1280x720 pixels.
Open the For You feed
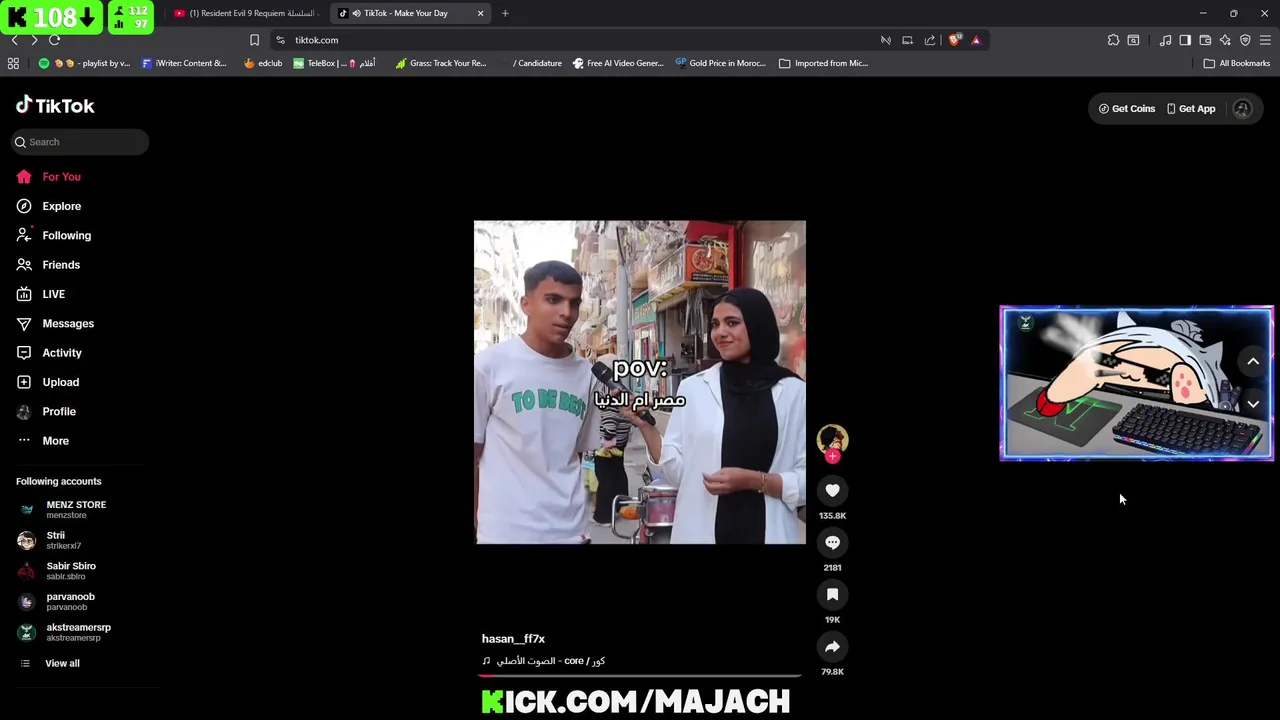48,177
